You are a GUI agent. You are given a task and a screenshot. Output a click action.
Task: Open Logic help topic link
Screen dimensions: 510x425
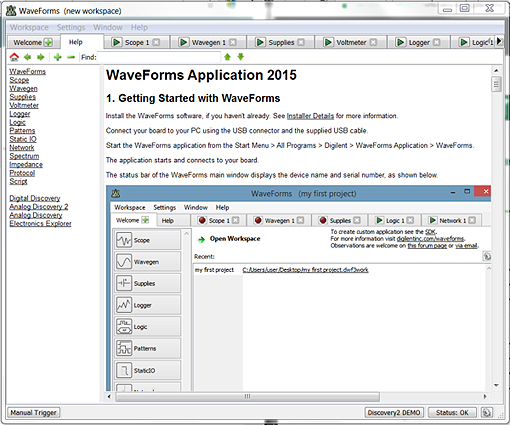[x=17, y=122]
